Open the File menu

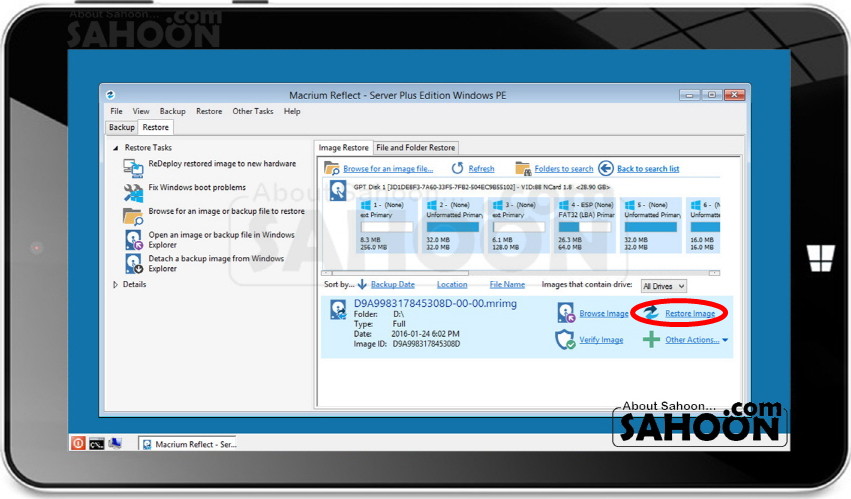click(116, 111)
